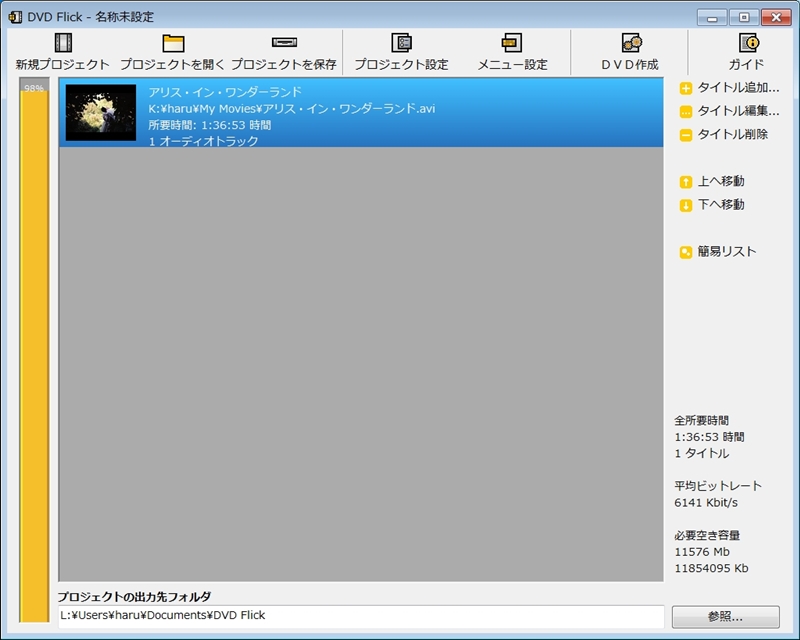Click the 所要時間: 1:36:53 時間 line in the title row
The image size is (800, 640).
point(210,125)
